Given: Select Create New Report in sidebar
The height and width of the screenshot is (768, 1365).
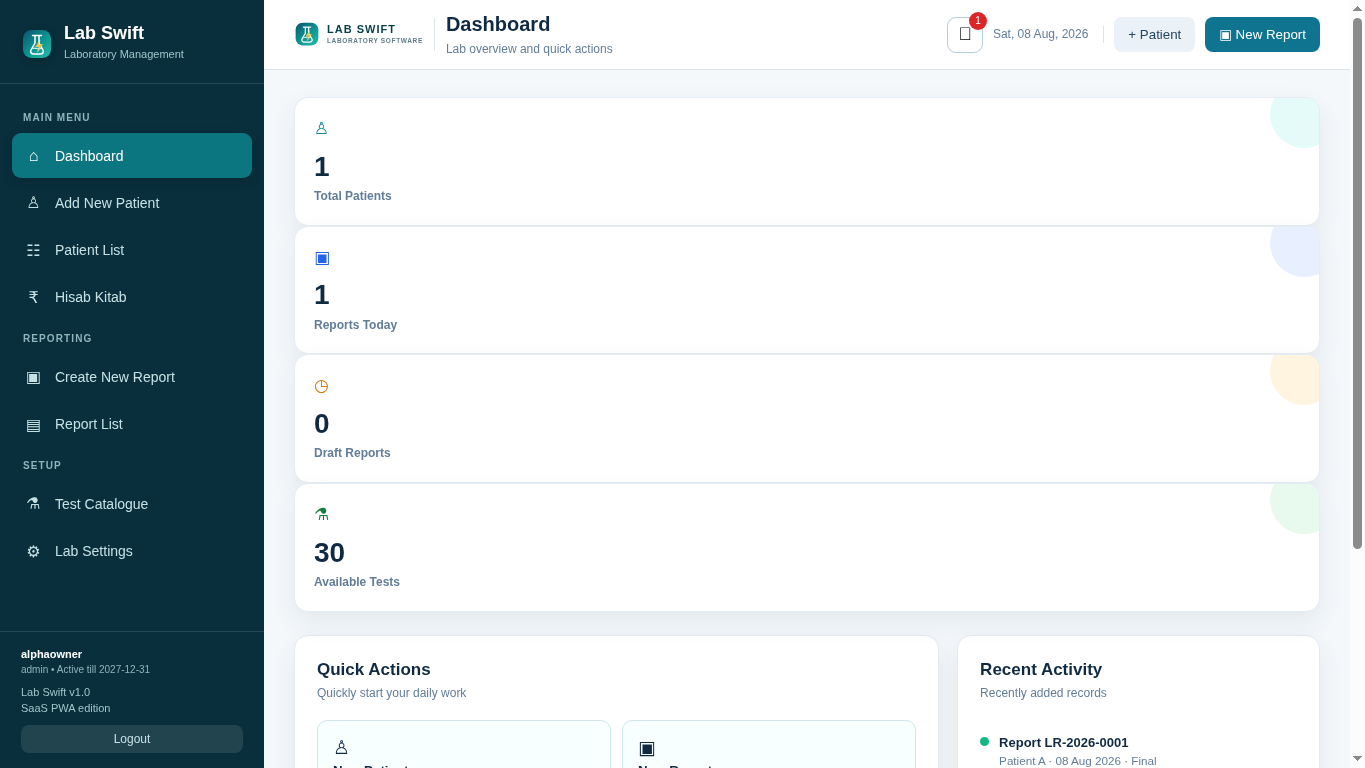Looking at the screenshot, I should tap(132, 377).
